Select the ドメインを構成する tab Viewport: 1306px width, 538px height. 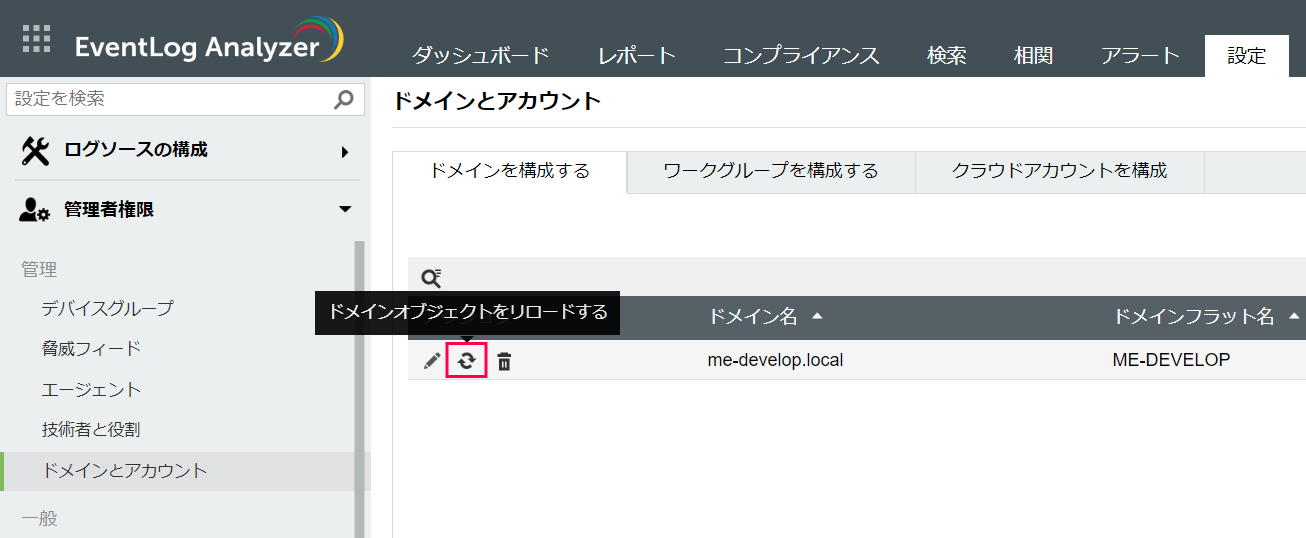(x=509, y=171)
